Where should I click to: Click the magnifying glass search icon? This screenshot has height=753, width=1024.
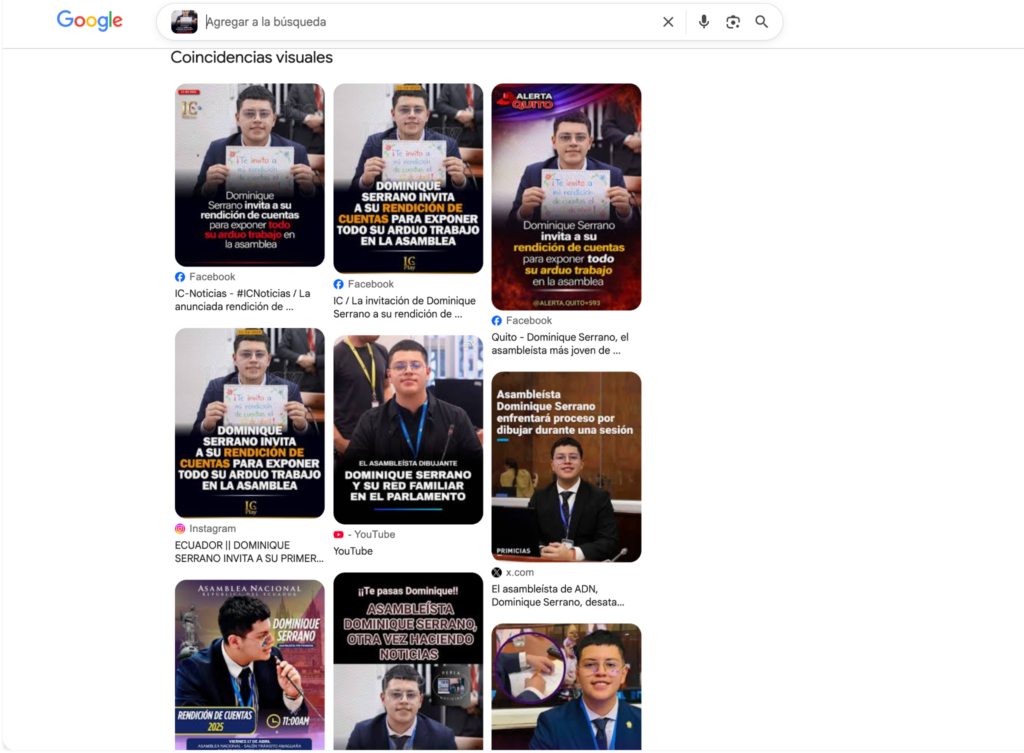[x=762, y=22]
